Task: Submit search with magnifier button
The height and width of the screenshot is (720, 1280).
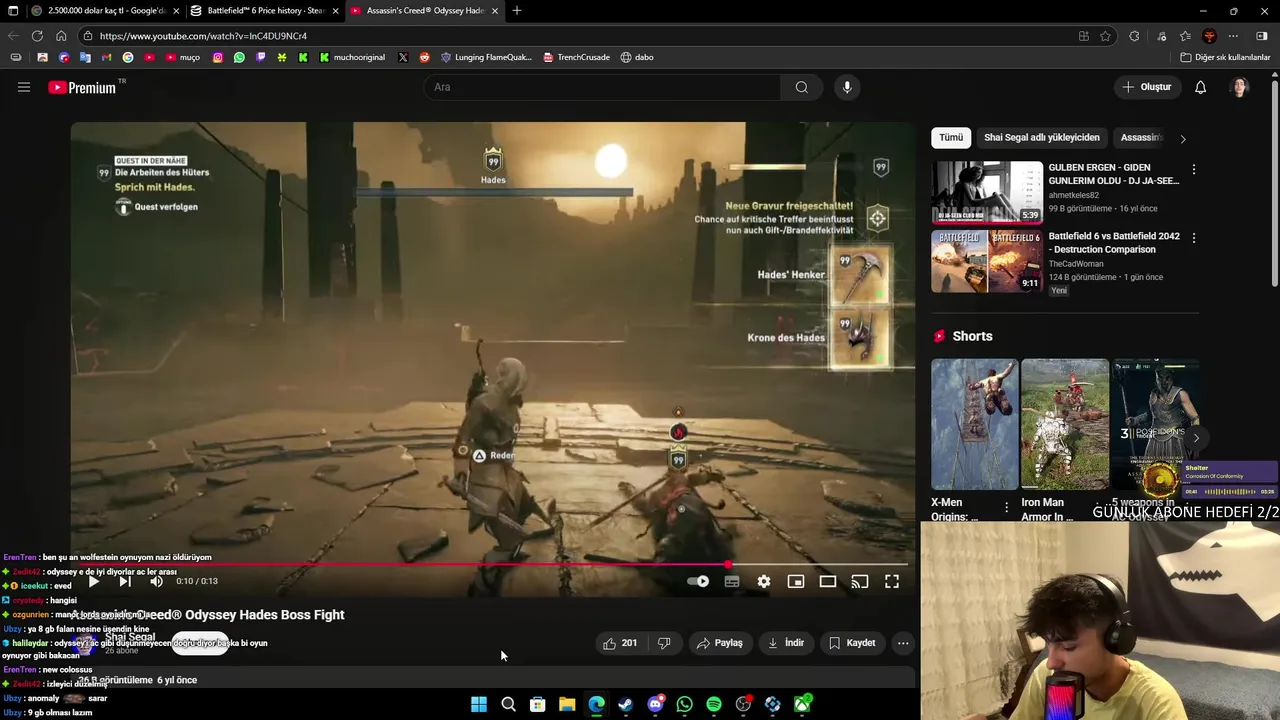Action: coord(802,87)
